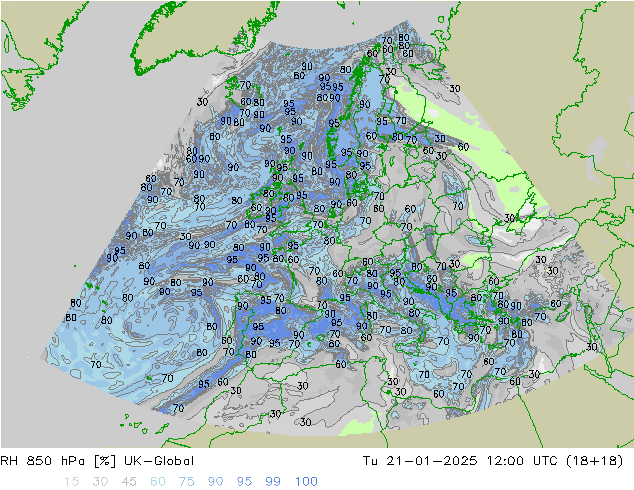
Task: Click the 'RH 850 hPa [%]' title text
Action: [59, 461]
